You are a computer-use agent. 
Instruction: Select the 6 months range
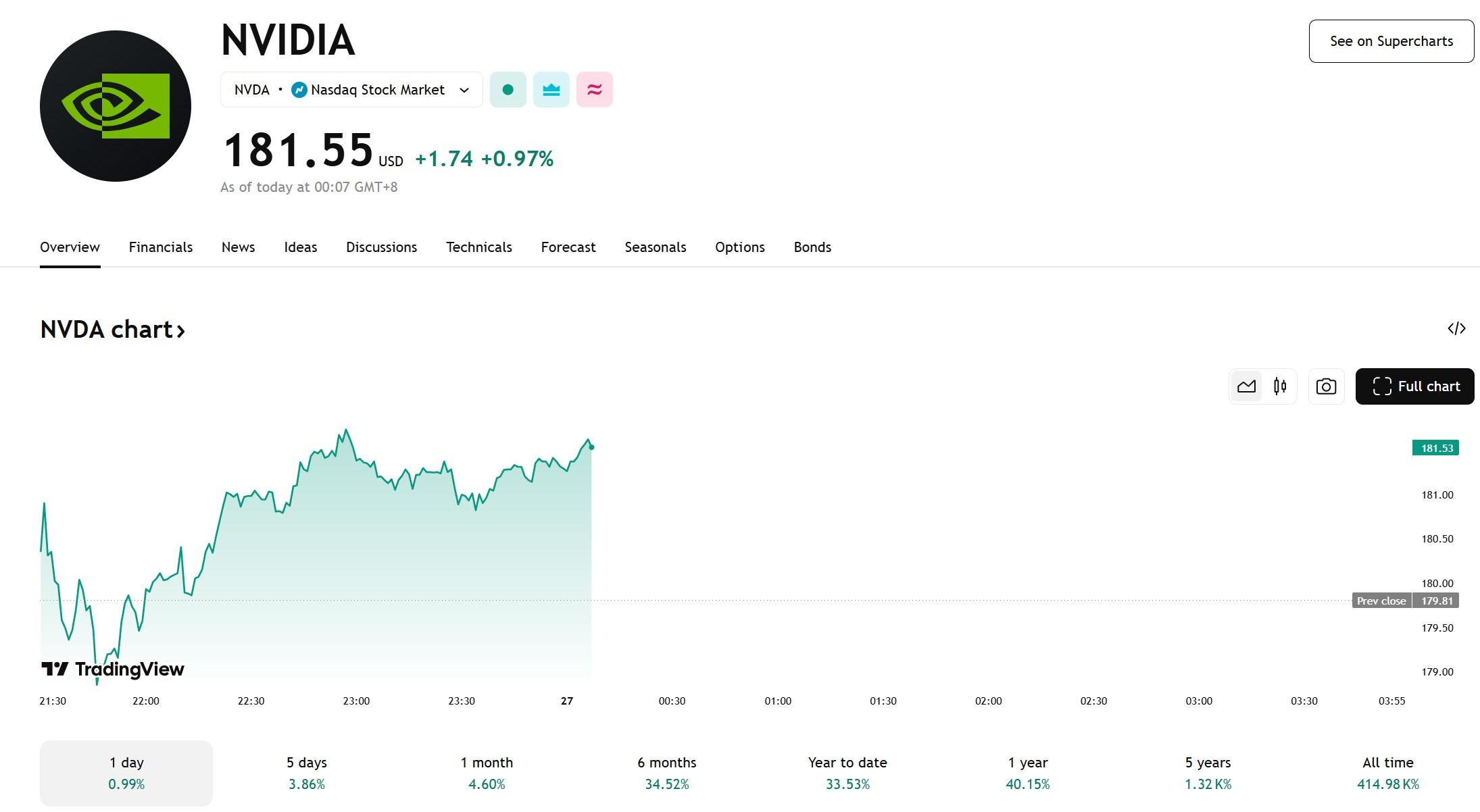pyautogui.click(x=667, y=773)
